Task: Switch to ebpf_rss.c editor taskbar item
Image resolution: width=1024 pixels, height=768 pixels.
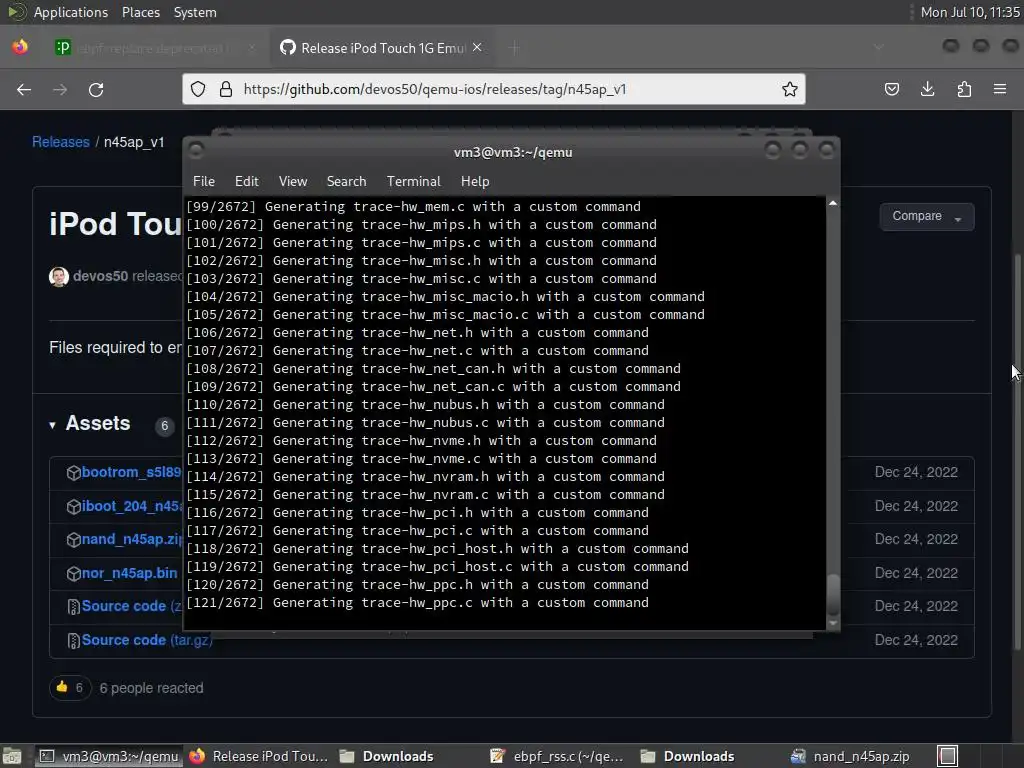Action: pyautogui.click(x=558, y=756)
